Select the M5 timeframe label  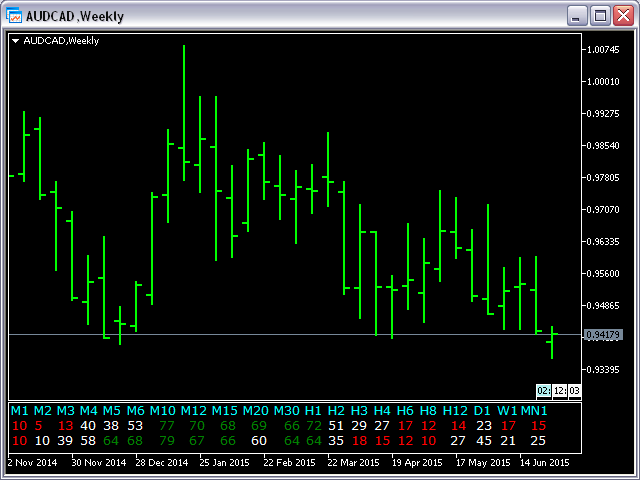click(x=111, y=411)
